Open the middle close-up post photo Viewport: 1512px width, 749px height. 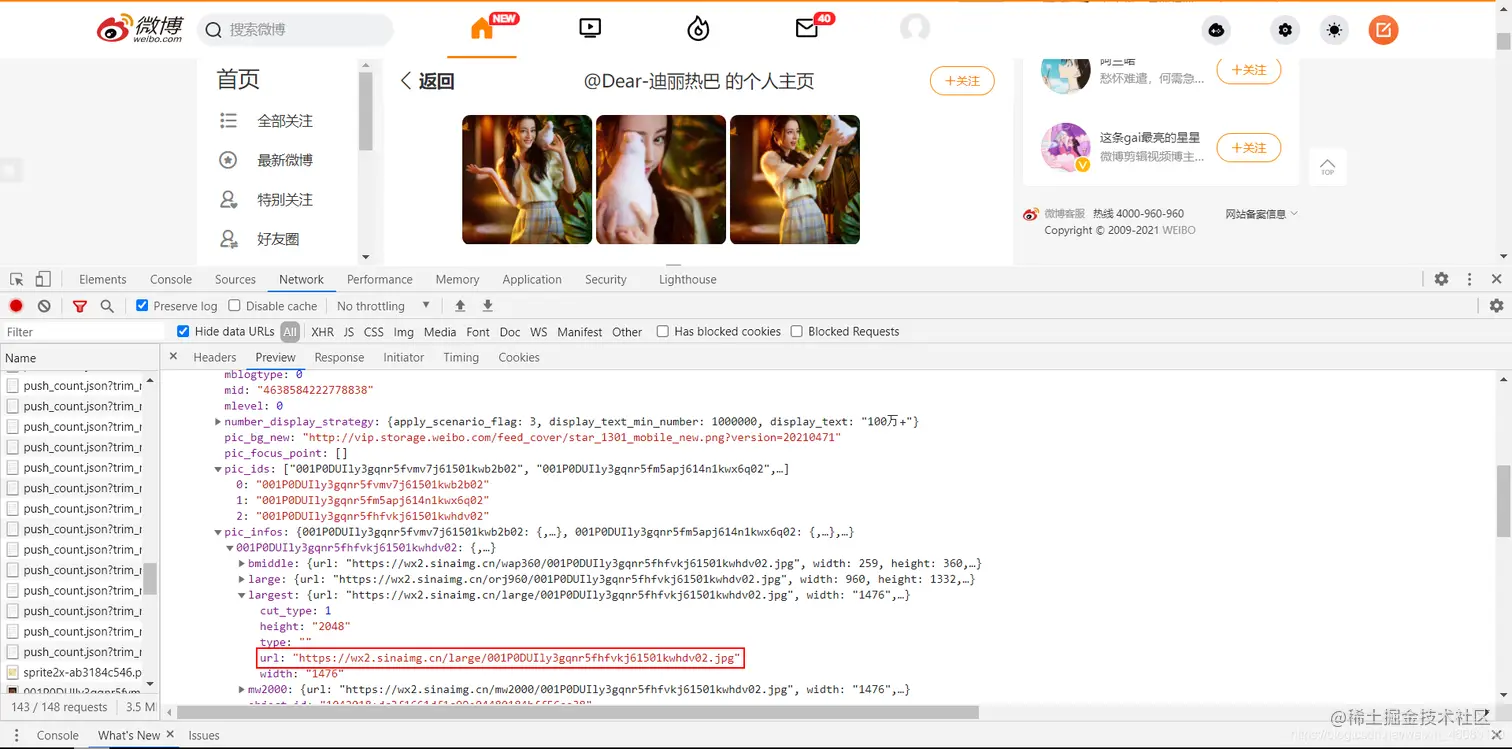coord(661,180)
